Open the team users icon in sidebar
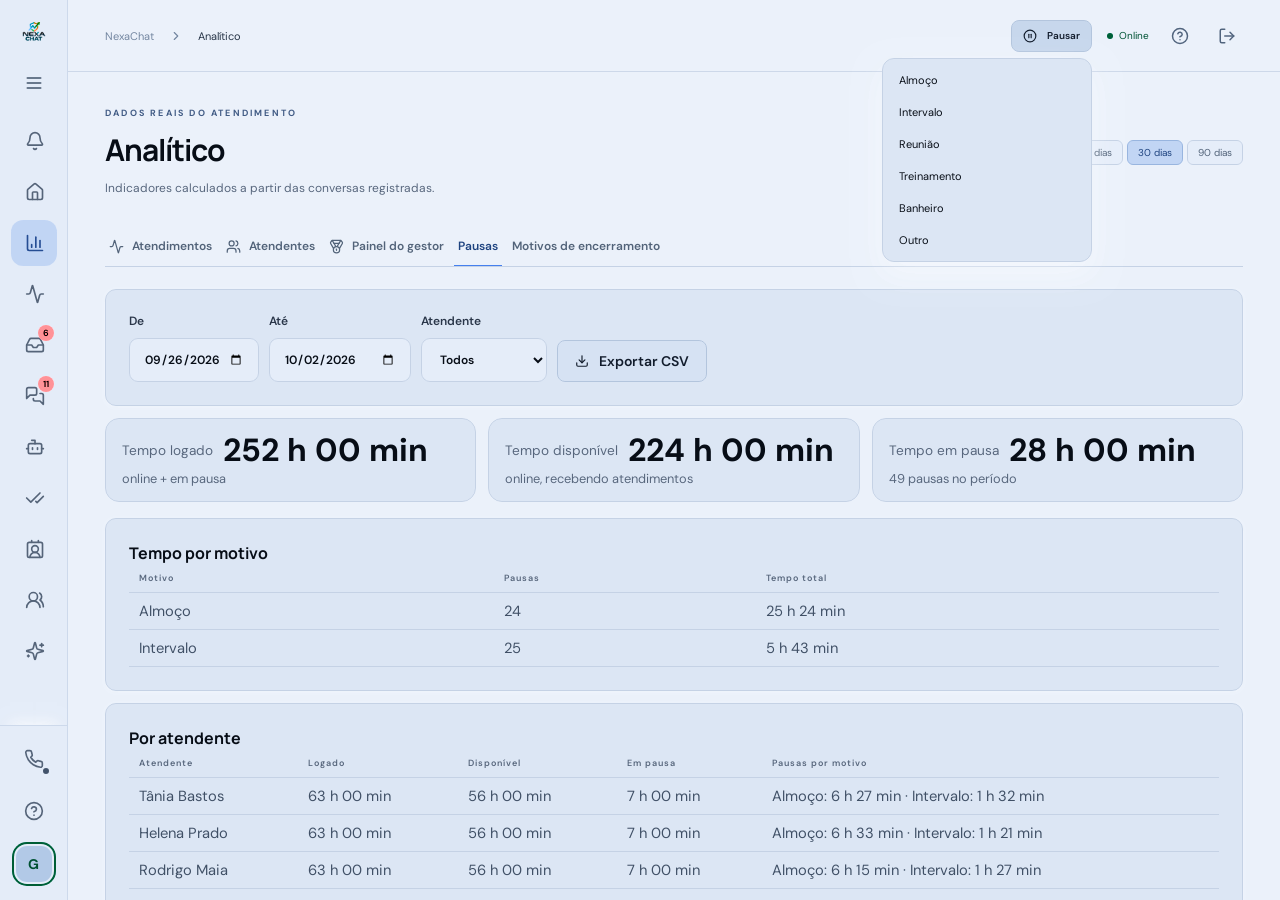Viewport: 1280px width, 900px height. [x=34, y=600]
